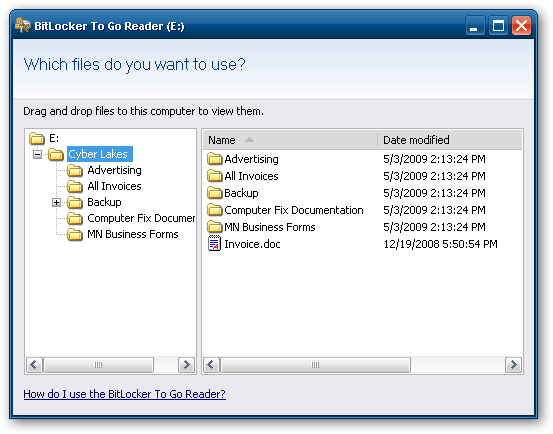Screen dimensions: 553x434
Task: Maximize the BitLocker To Go Reader window
Action: pos(498,25)
